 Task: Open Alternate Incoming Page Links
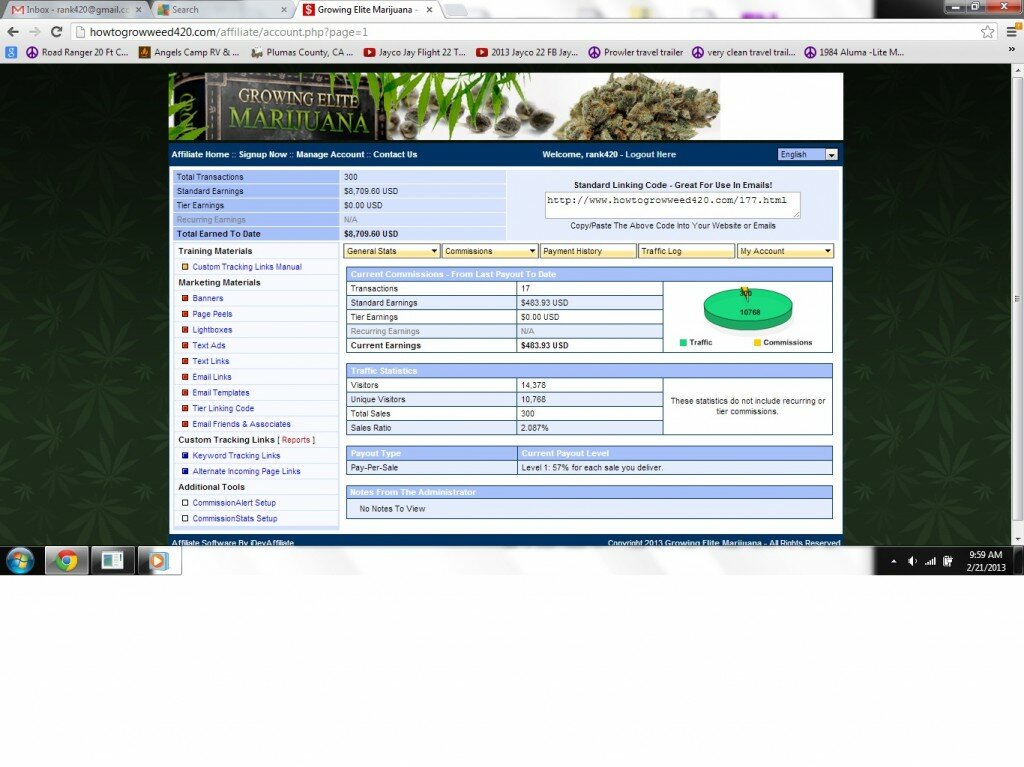pos(246,472)
